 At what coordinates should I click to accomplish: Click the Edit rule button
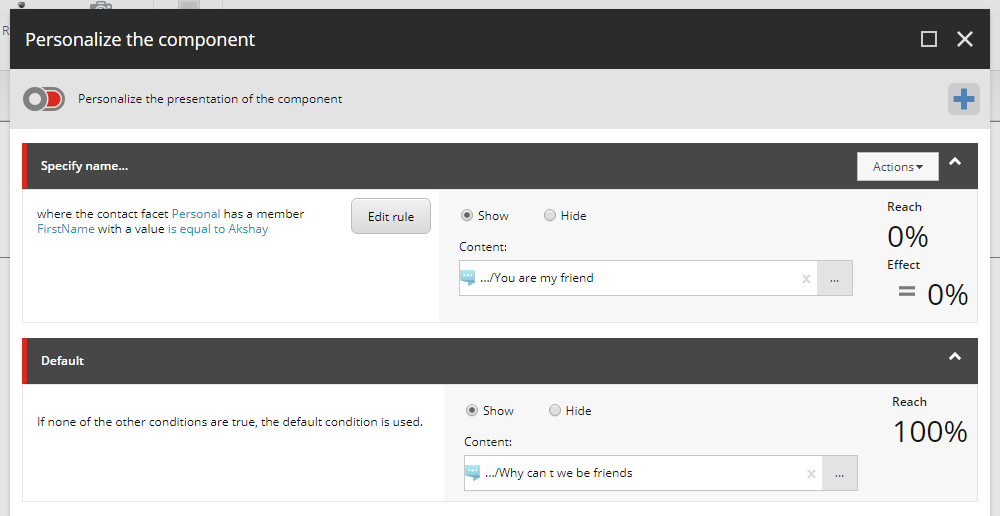(391, 216)
